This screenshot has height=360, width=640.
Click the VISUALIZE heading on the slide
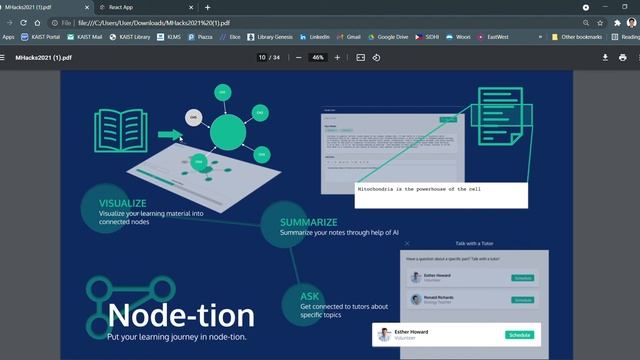[122, 203]
